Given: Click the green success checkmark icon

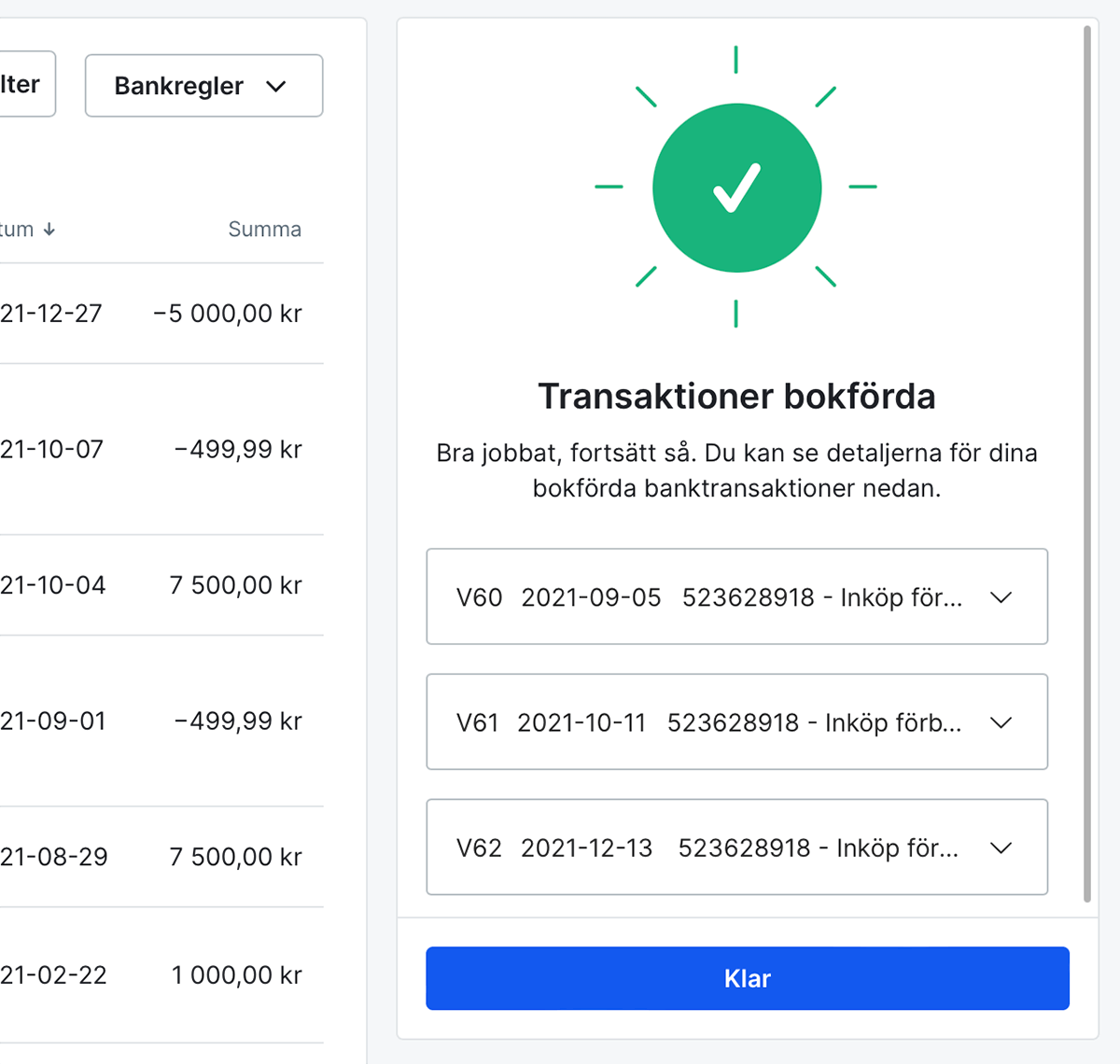Looking at the screenshot, I should (736, 188).
